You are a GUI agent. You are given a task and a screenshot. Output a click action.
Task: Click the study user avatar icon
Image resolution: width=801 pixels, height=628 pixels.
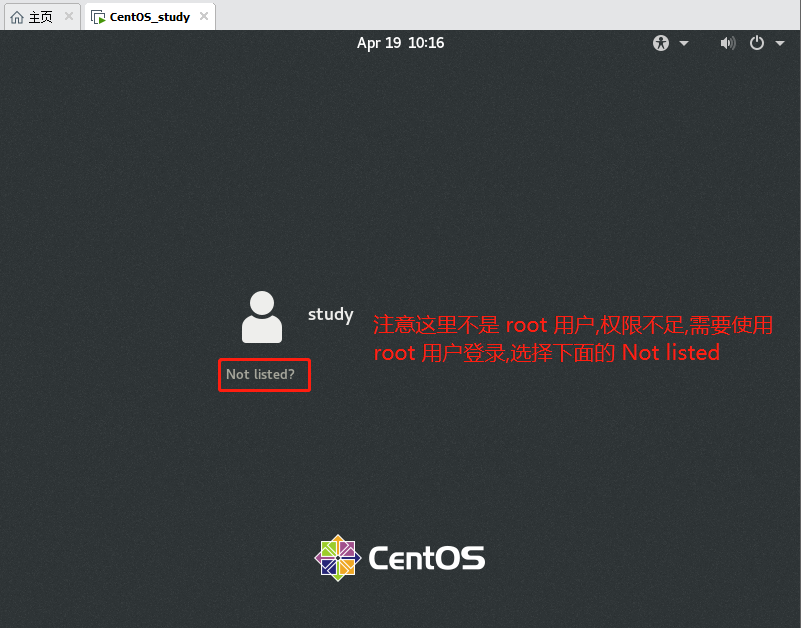pyautogui.click(x=262, y=316)
